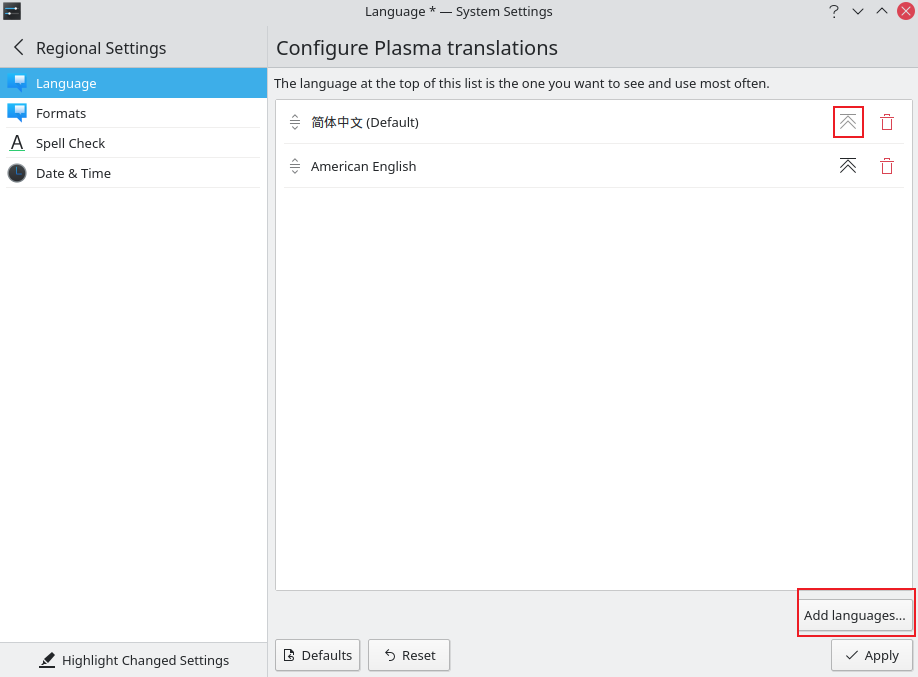Screen dimensions: 918x677
Task: Toggle Highlight Changed Settings
Action: 134,660
